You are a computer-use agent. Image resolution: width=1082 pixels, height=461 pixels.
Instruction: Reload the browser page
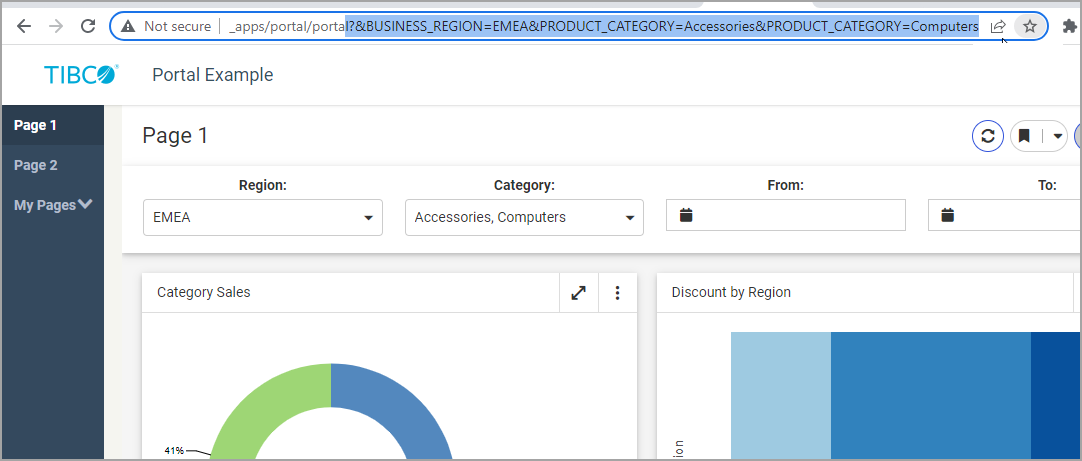point(88,26)
